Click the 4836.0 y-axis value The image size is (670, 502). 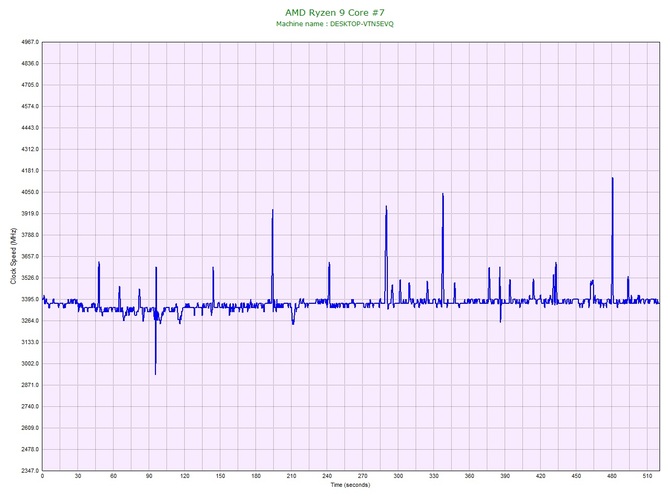click(30, 64)
